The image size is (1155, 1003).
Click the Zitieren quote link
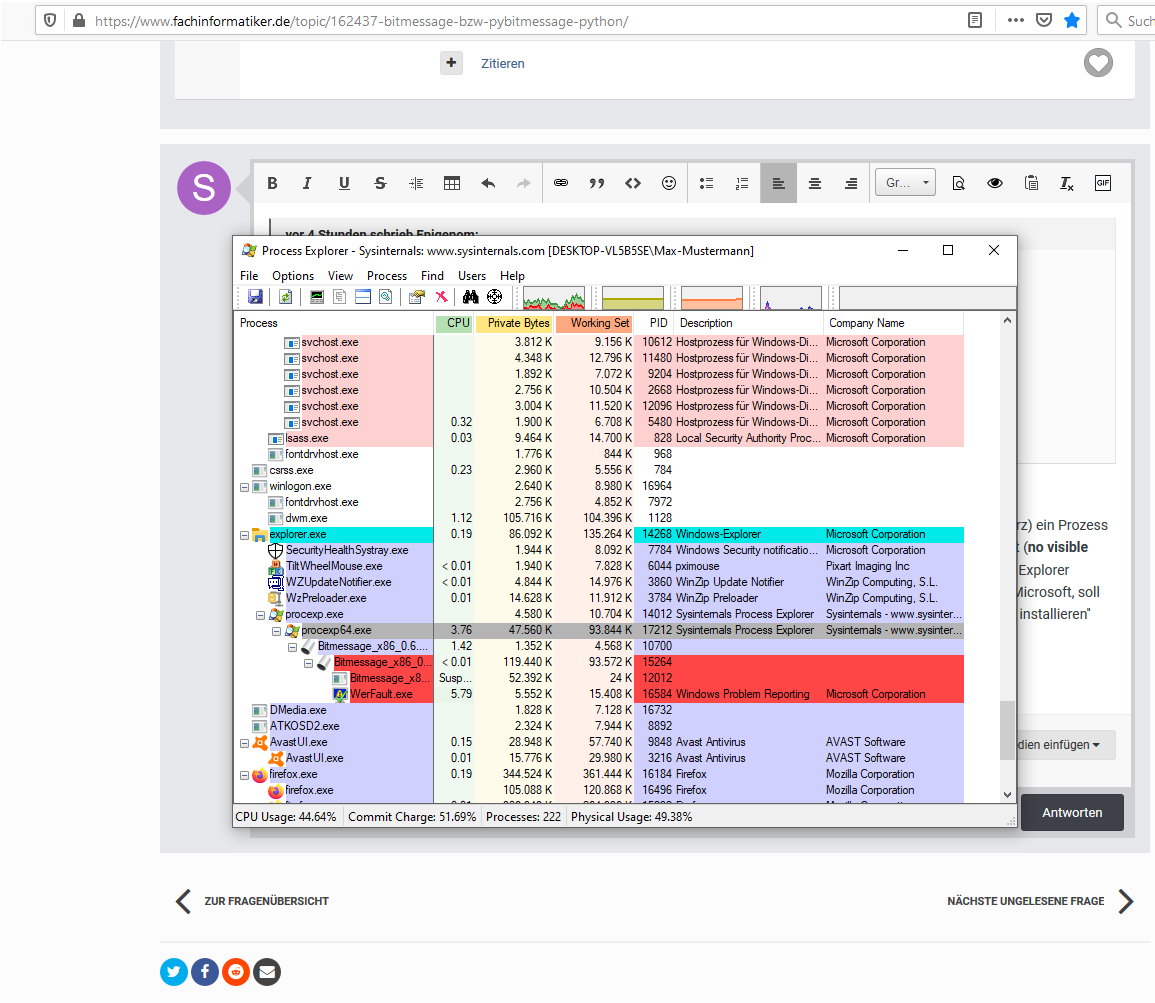click(x=503, y=63)
